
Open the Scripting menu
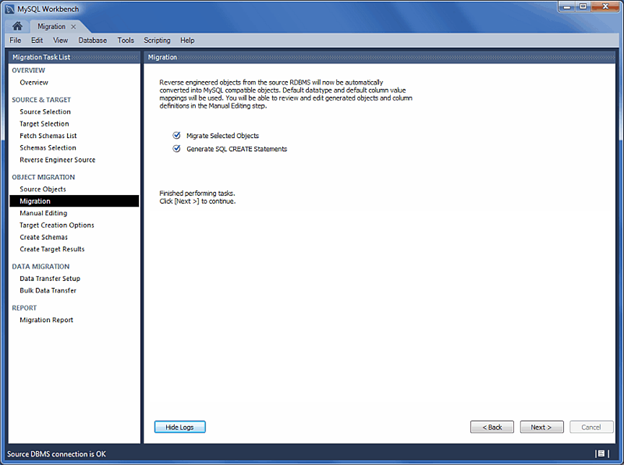point(157,40)
